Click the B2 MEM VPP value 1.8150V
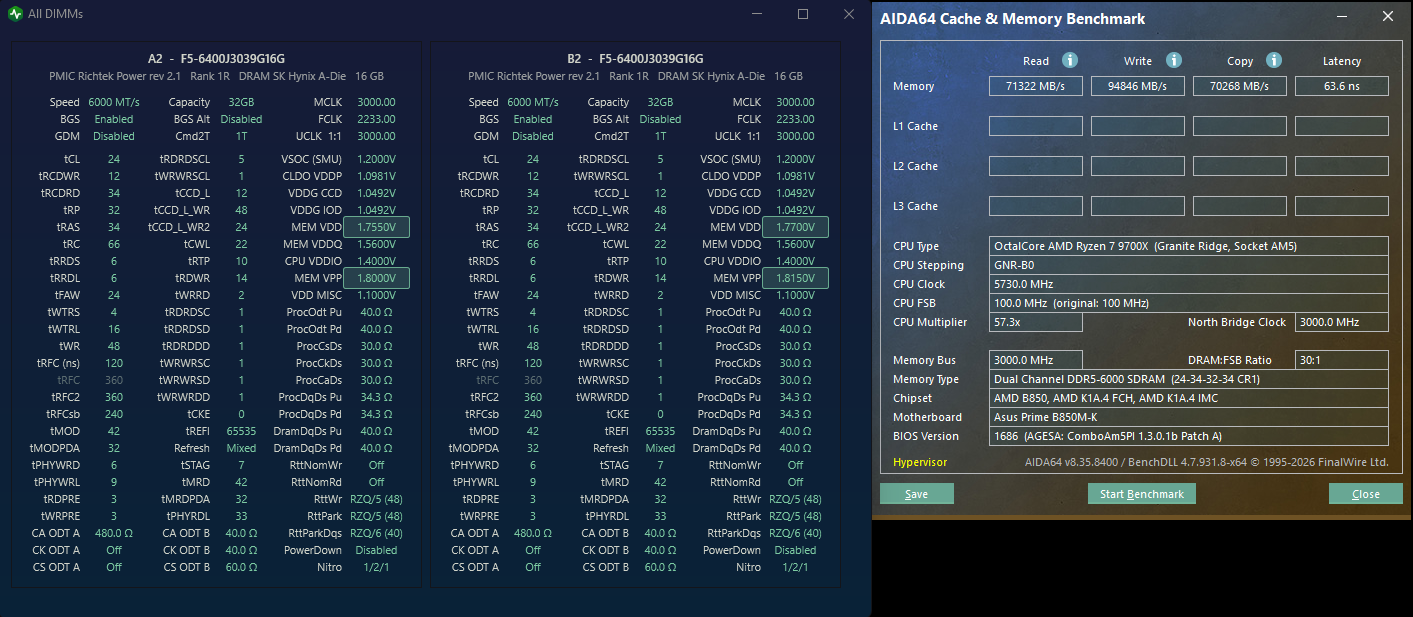 tap(795, 279)
